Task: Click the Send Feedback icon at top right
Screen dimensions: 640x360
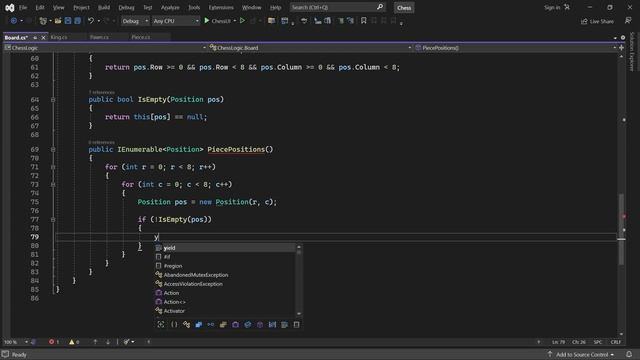Action: pos(628,21)
